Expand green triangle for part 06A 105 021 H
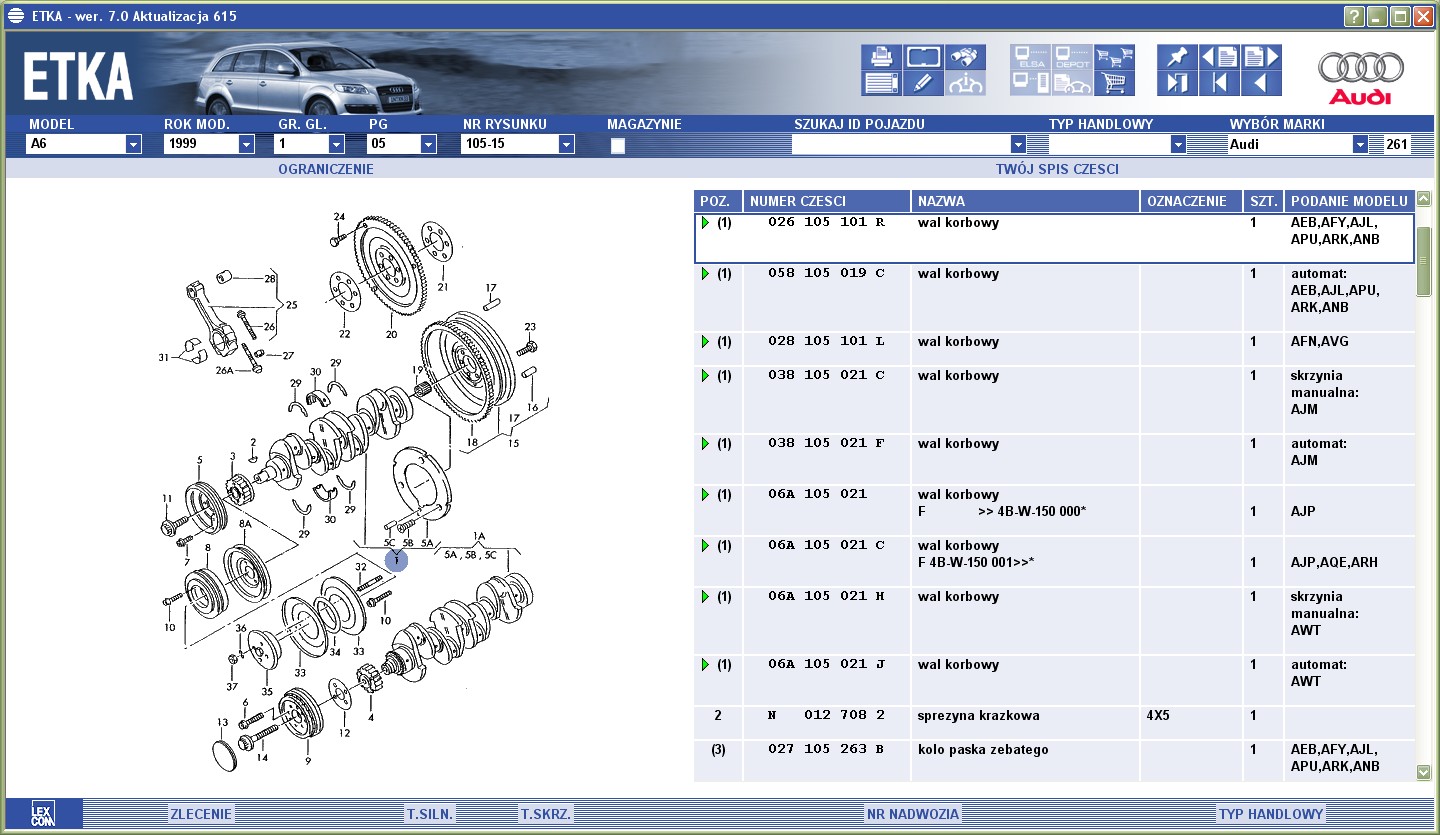Screen dimensions: 1440x835 (x=705, y=596)
